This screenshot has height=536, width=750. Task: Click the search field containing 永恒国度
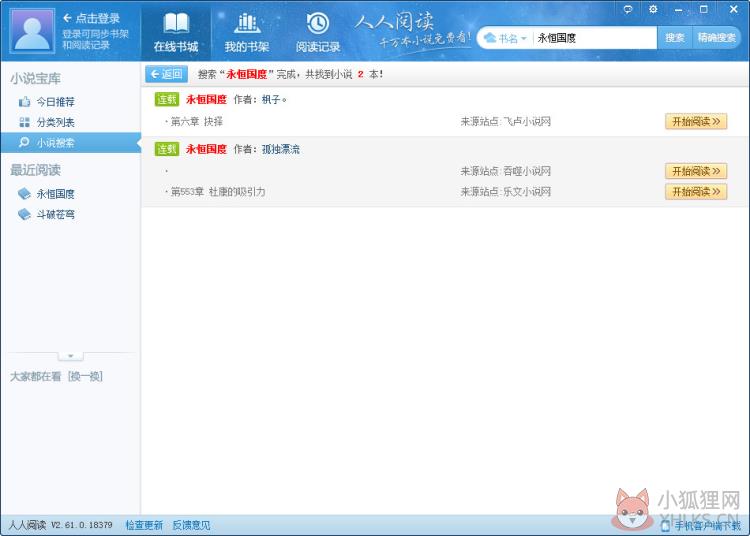pyautogui.click(x=595, y=38)
